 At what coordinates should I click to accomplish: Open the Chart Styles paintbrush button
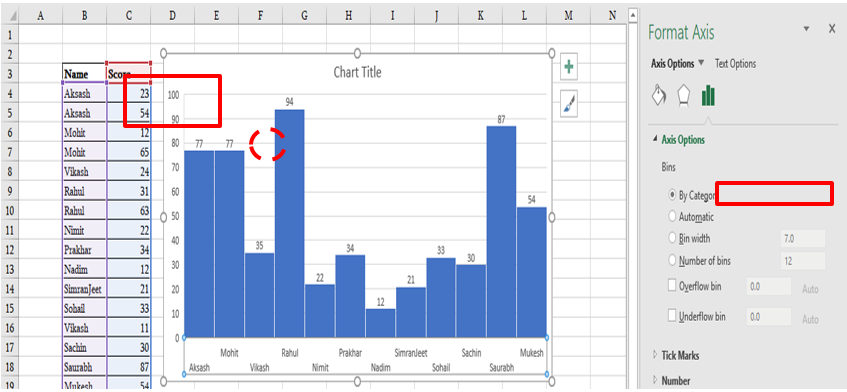pyautogui.click(x=569, y=104)
